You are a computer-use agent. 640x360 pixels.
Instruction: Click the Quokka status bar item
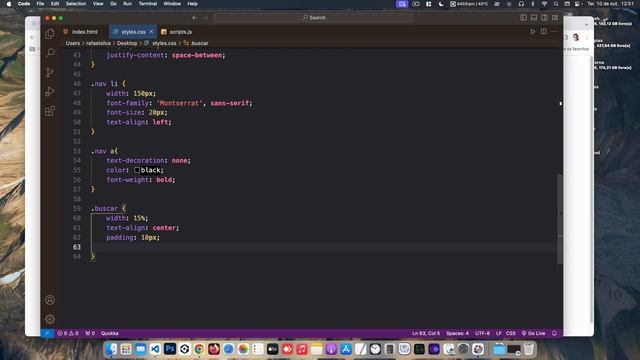coord(109,333)
